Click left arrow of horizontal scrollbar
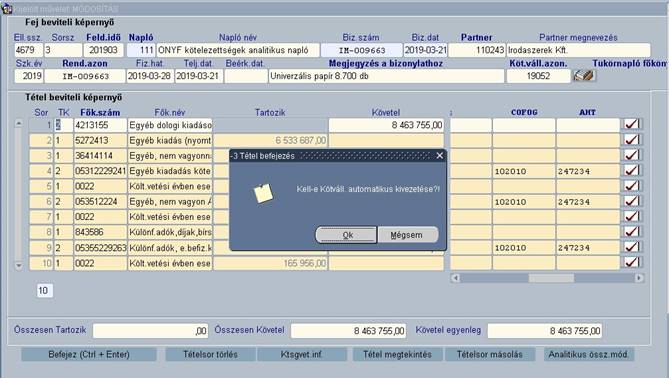This screenshot has width=669, height=378. click(455, 278)
